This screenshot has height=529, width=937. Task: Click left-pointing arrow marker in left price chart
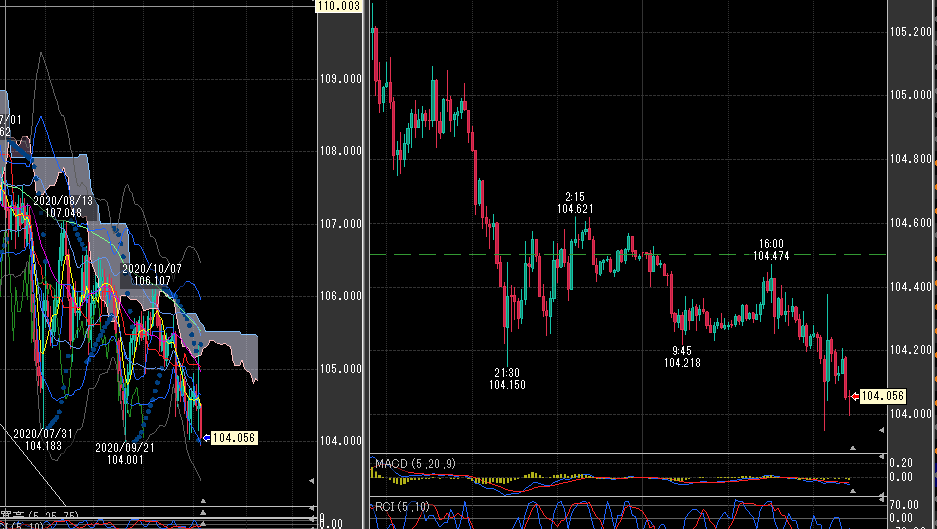pos(311,481)
